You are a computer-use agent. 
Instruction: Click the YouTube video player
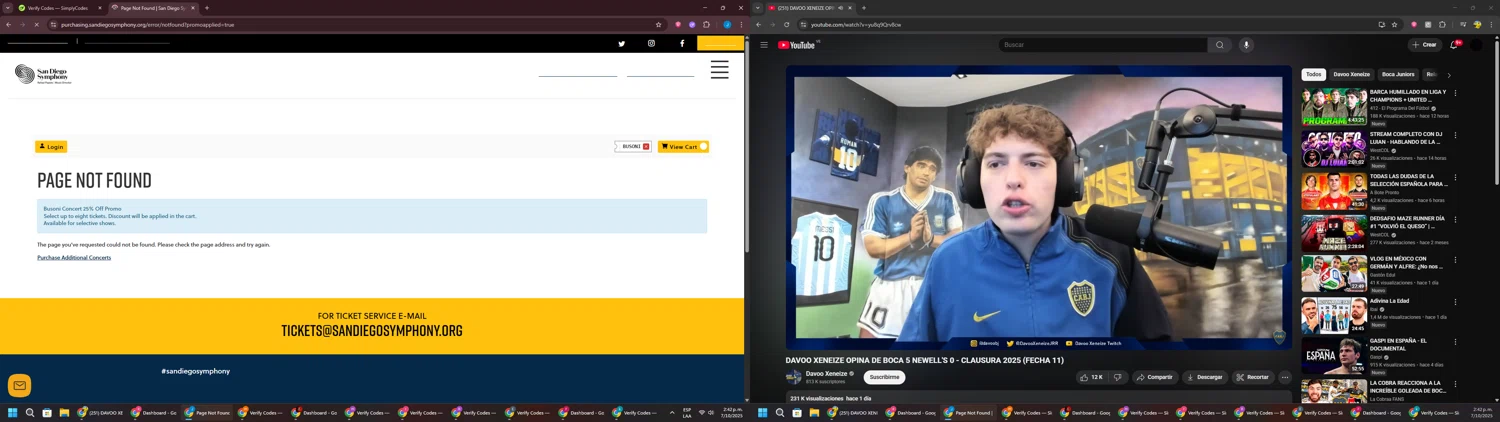[x=1038, y=207]
